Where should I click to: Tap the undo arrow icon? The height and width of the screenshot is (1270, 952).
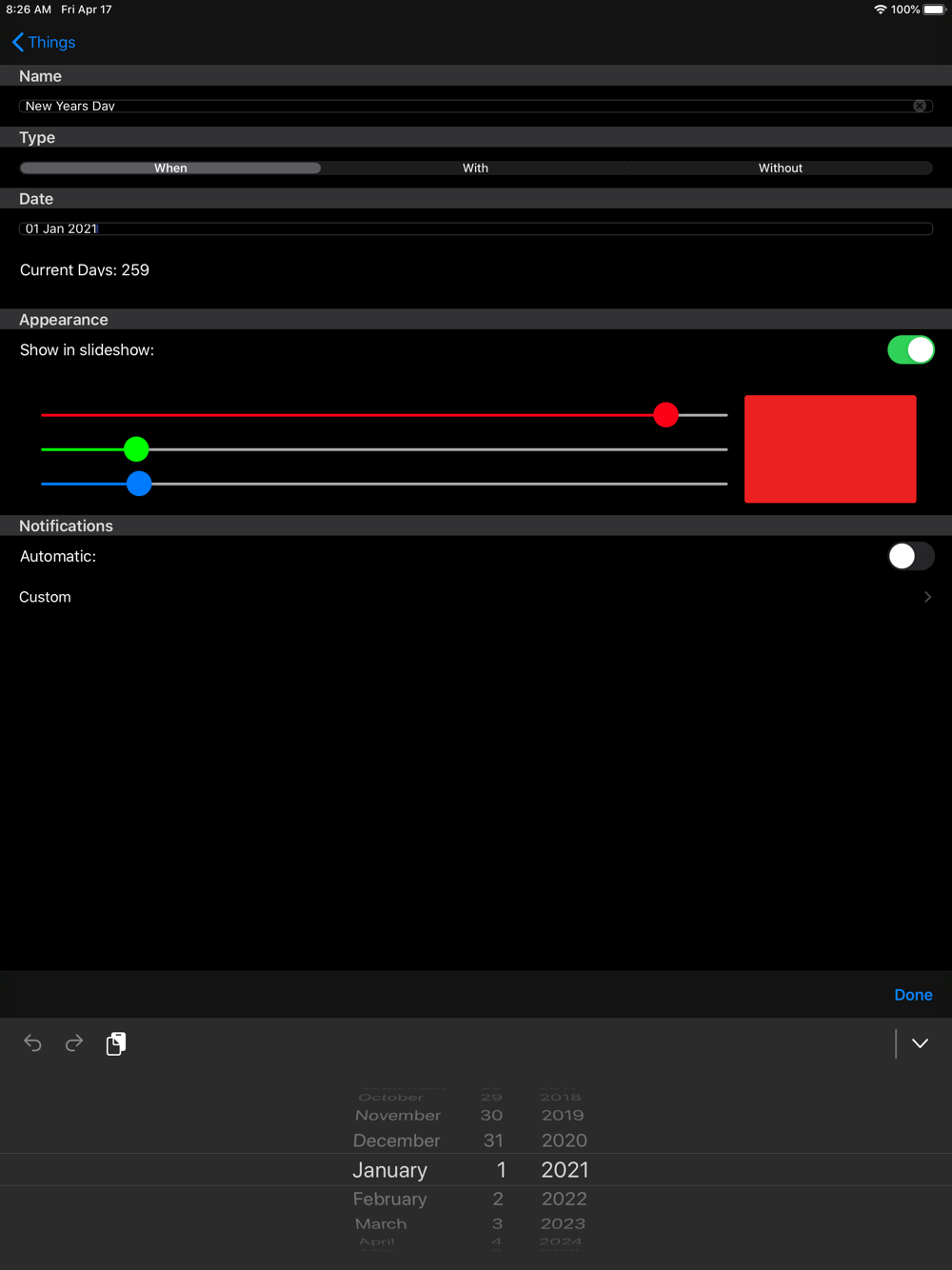(32, 1043)
